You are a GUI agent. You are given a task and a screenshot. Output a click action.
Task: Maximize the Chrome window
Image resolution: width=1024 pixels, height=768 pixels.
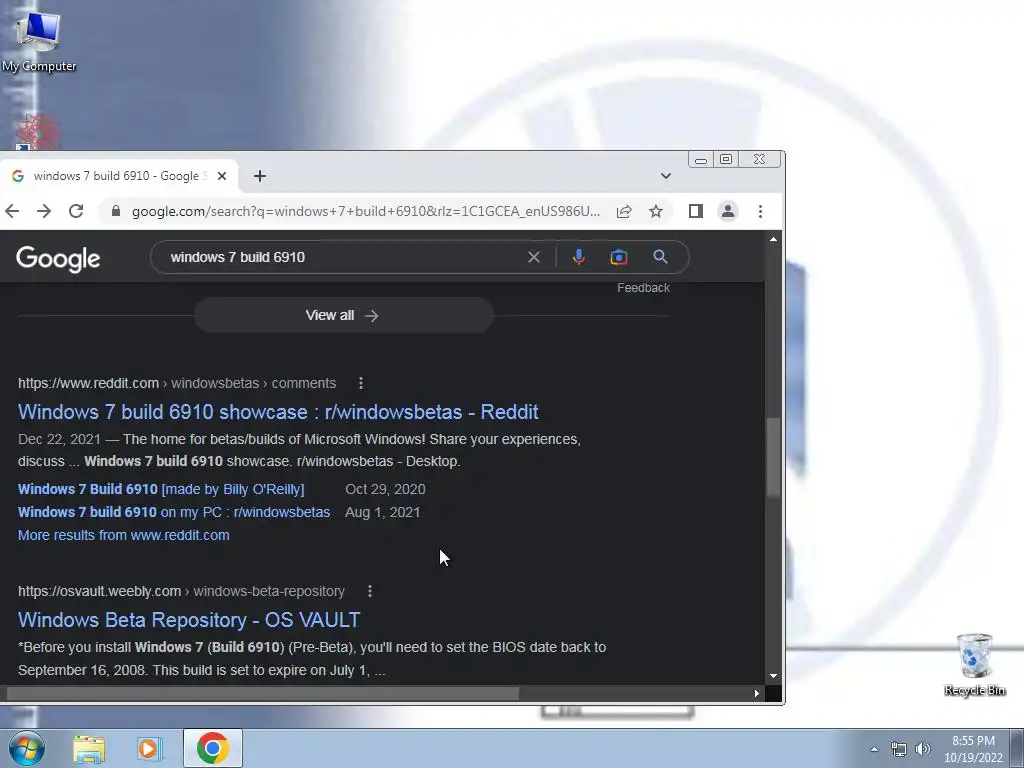tap(726, 160)
